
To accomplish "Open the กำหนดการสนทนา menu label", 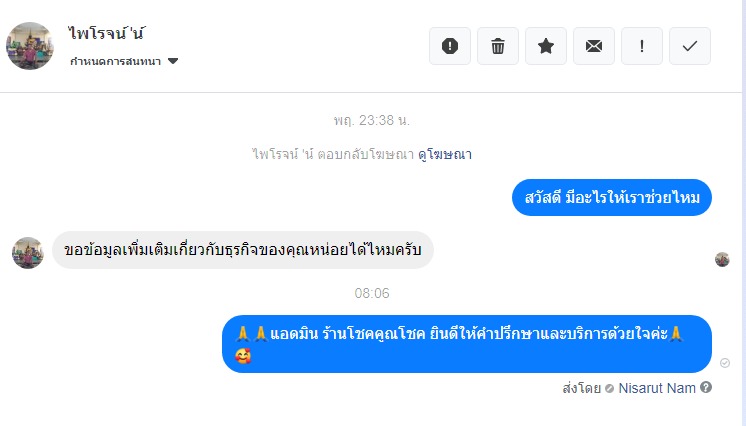I will (116, 61).
